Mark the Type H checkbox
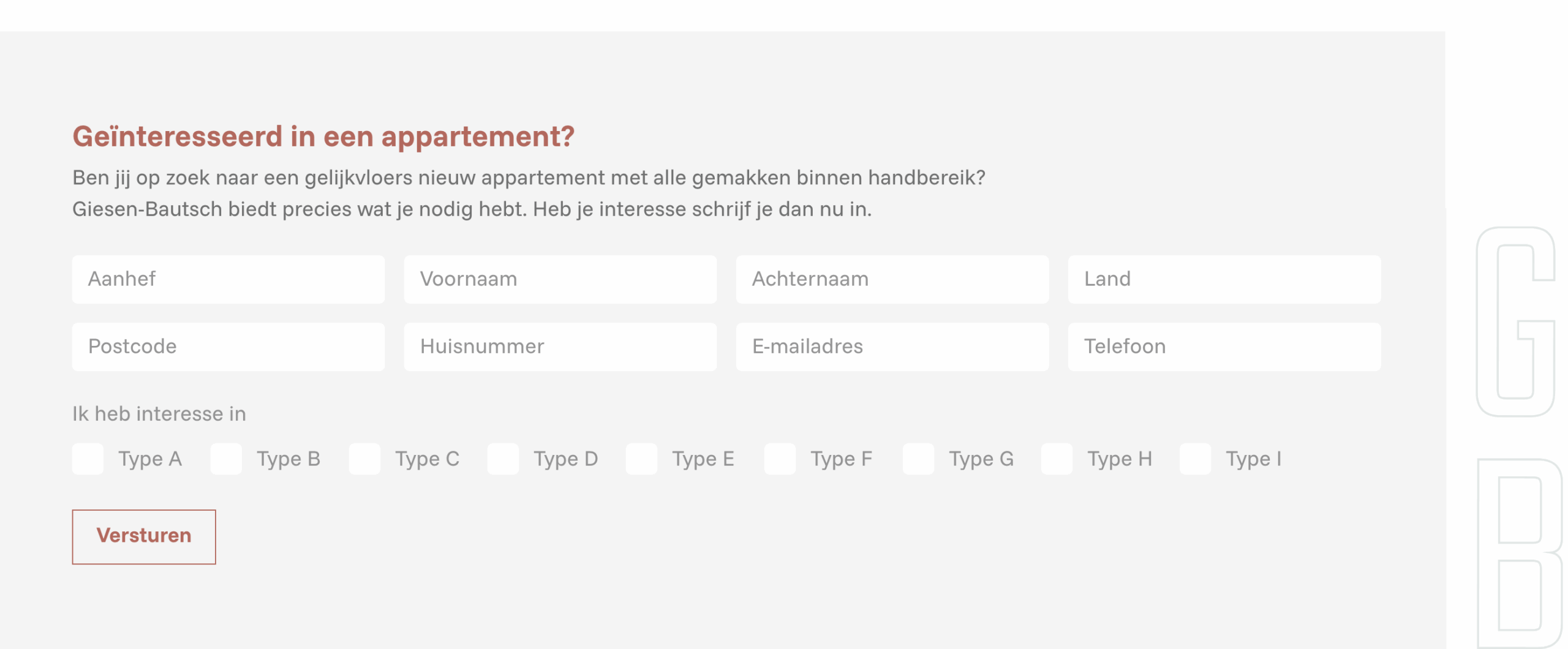Screen dimensions: 1568x649 [1057, 459]
